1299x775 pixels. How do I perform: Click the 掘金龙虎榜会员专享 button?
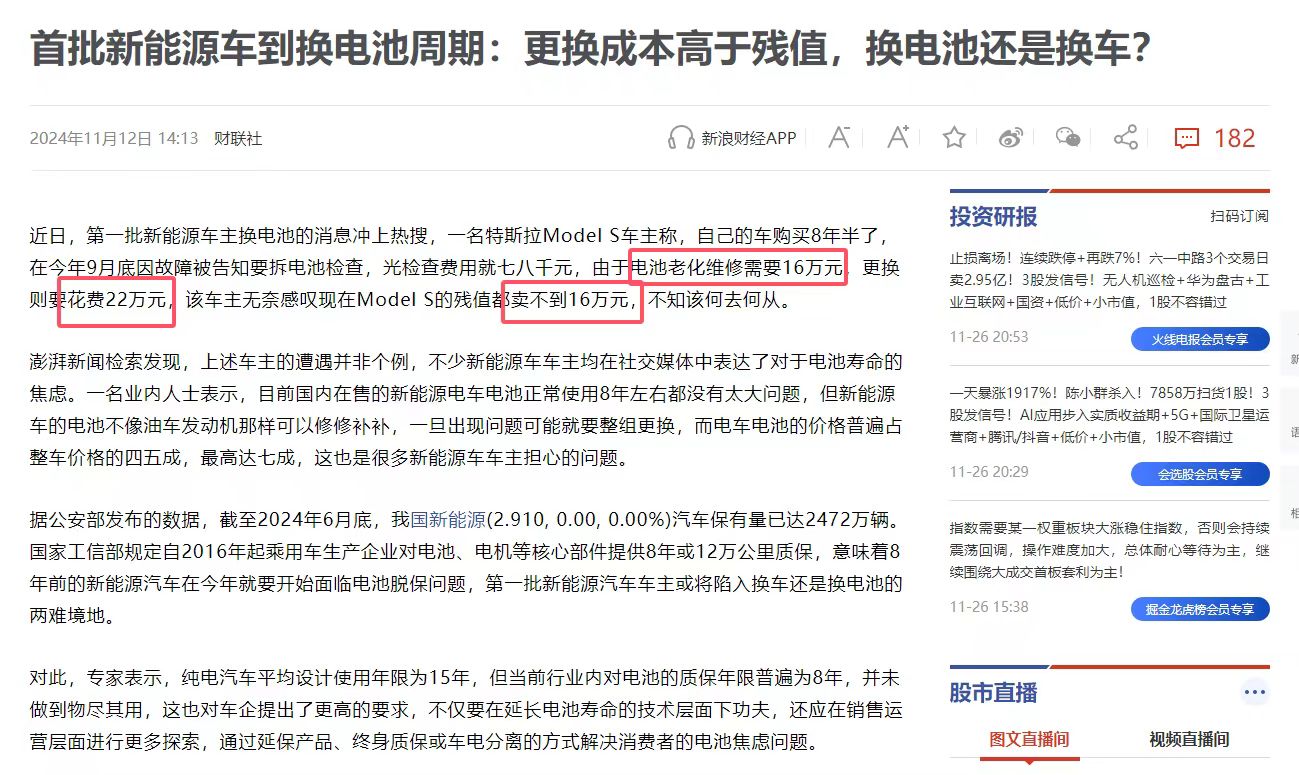1200,609
